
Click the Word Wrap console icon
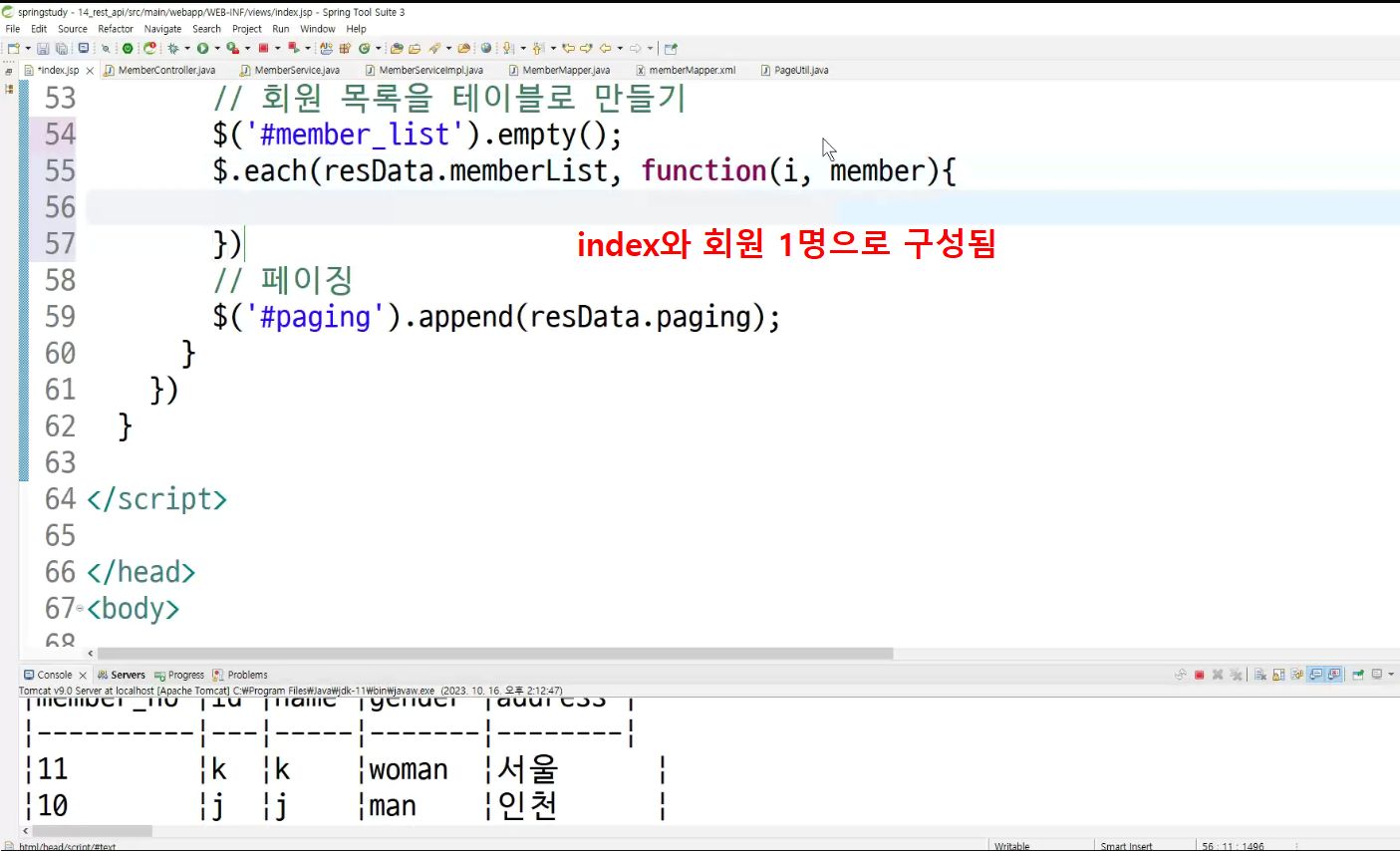[x=1296, y=675]
